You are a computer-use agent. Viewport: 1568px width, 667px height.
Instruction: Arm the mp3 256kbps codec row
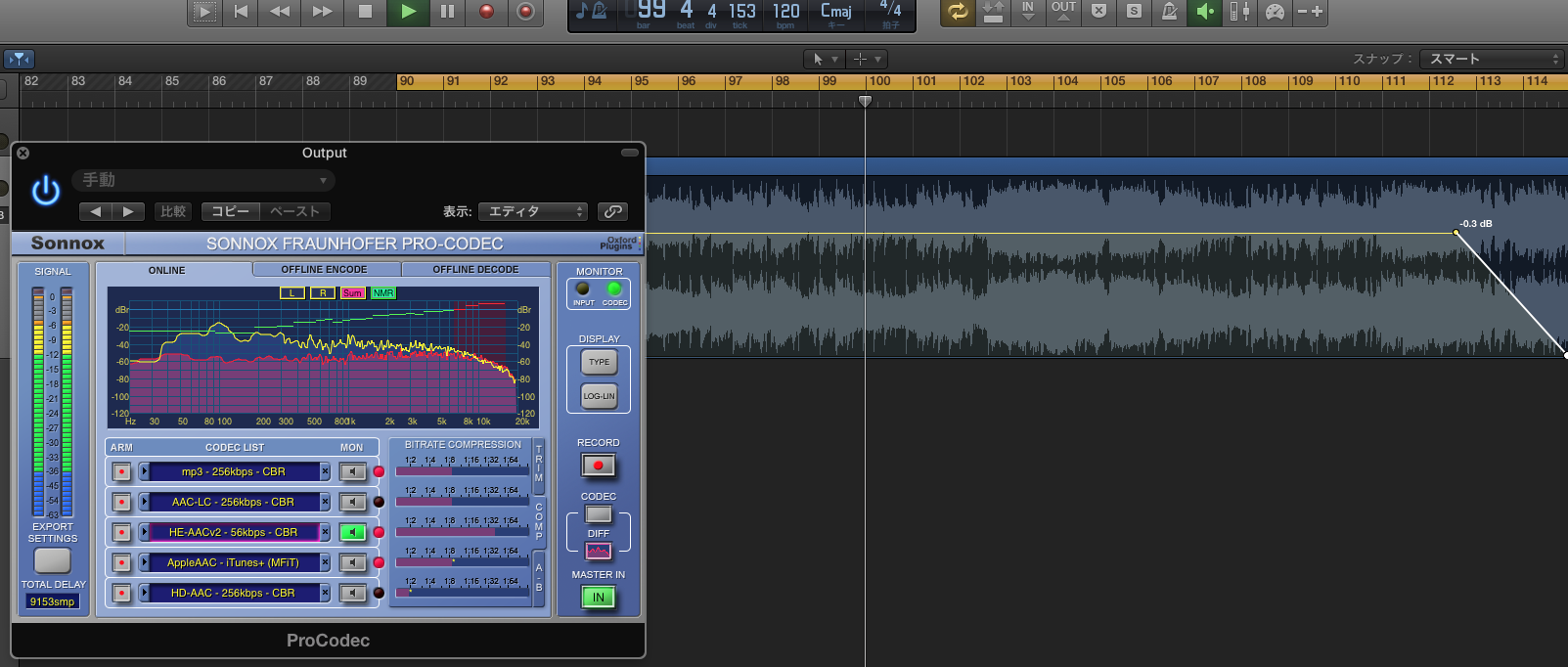(121, 471)
